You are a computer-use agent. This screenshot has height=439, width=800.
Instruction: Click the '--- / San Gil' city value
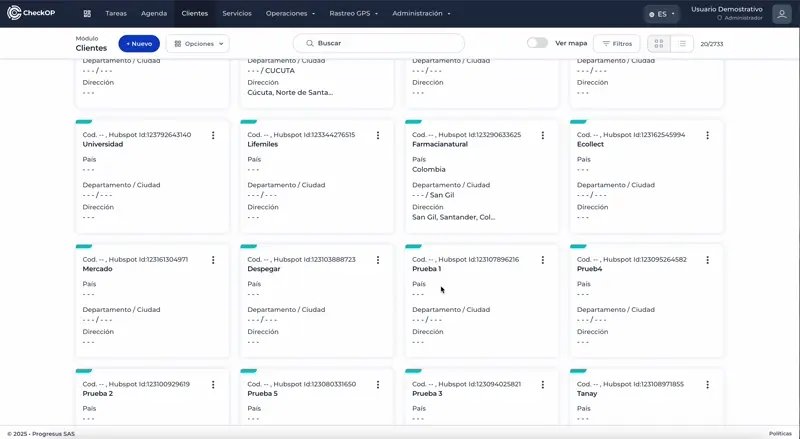click(433, 195)
